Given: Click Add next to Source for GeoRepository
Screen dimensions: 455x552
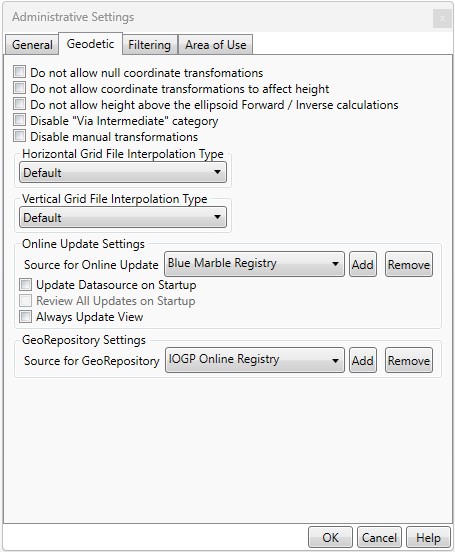Looking at the screenshot, I should [x=363, y=360].
